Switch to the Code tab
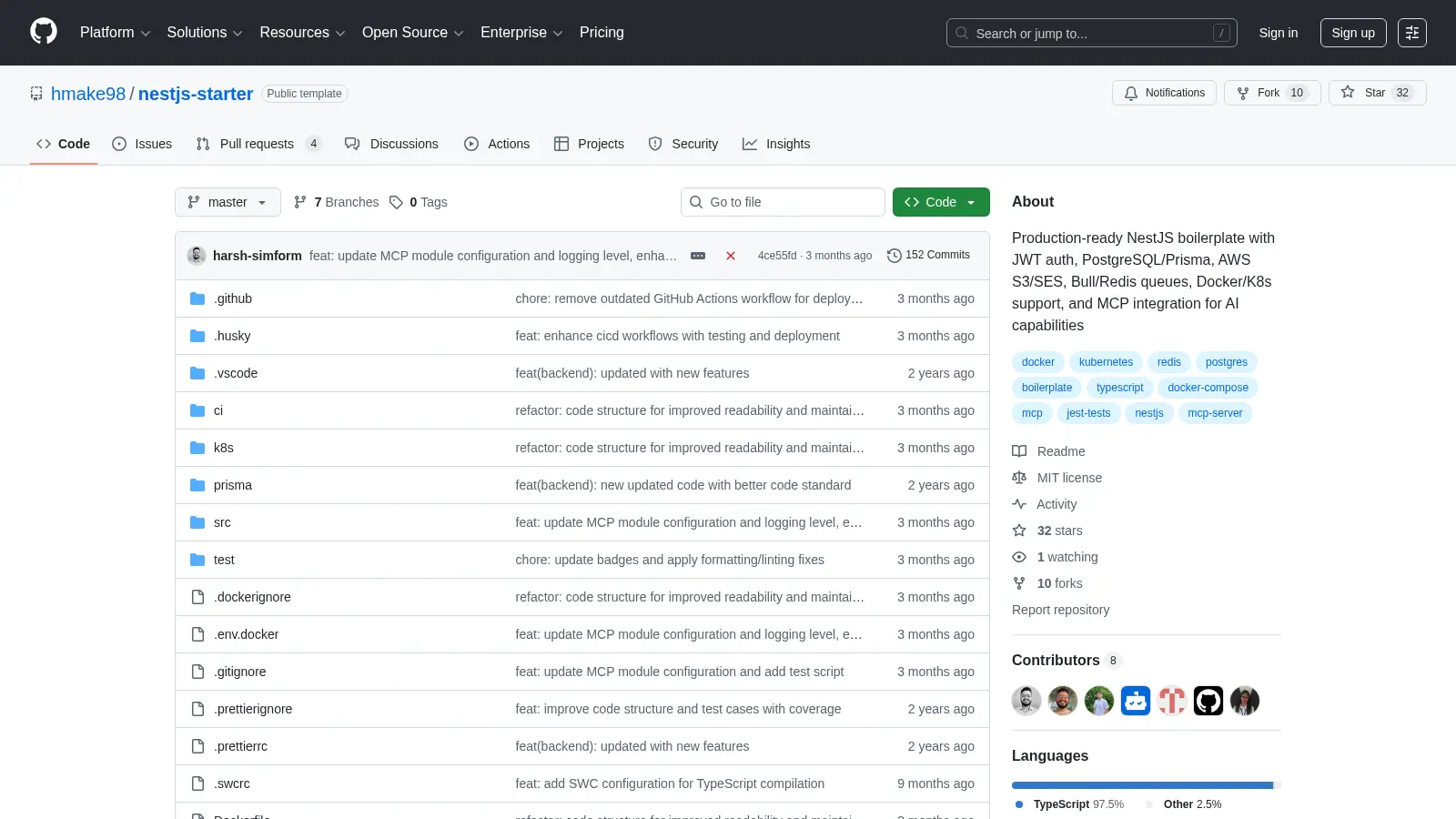The width and height of the screenshot is (1456, 819). pos(64,144)
